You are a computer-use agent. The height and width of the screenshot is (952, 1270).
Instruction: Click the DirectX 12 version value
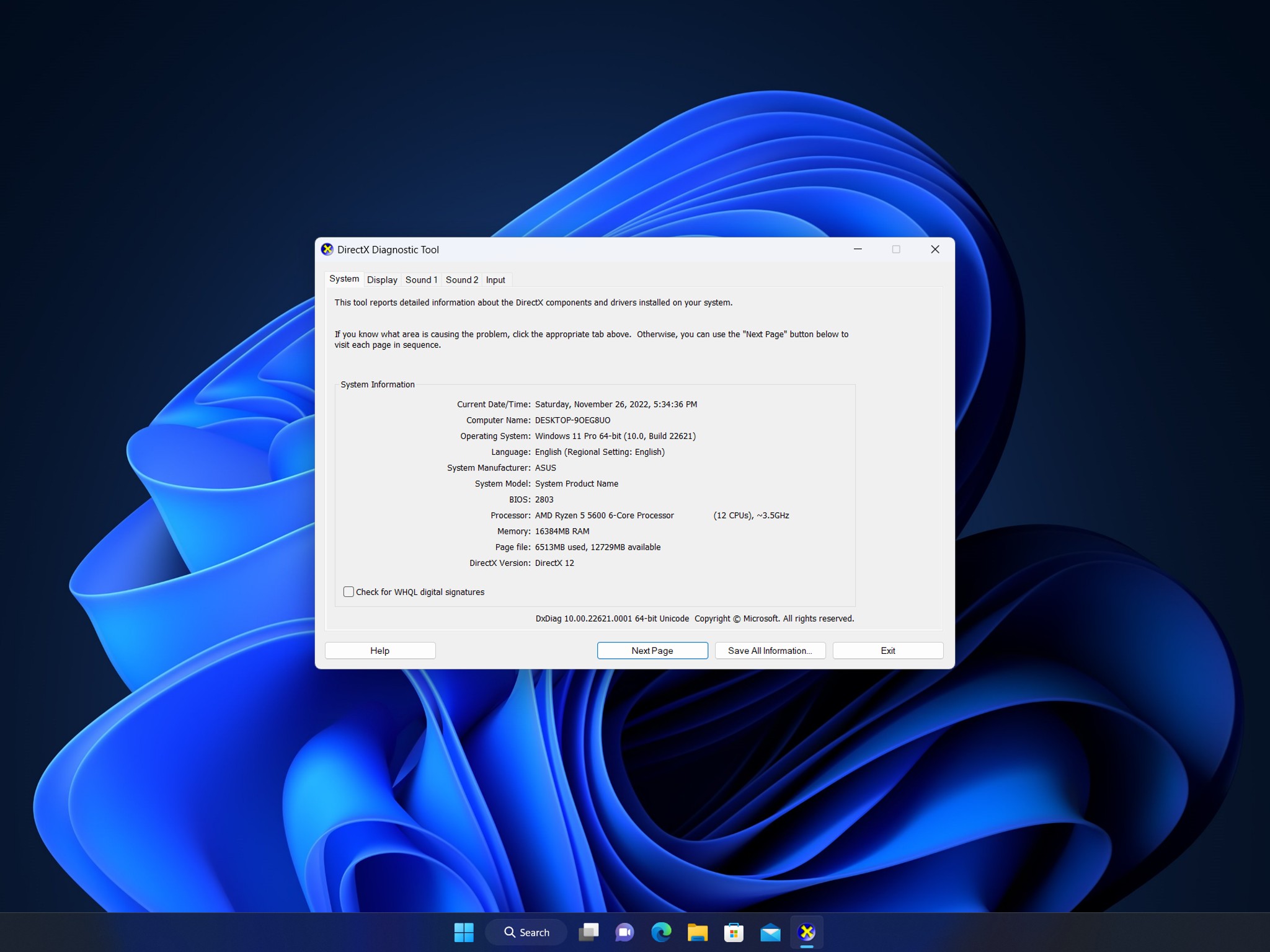554,563
